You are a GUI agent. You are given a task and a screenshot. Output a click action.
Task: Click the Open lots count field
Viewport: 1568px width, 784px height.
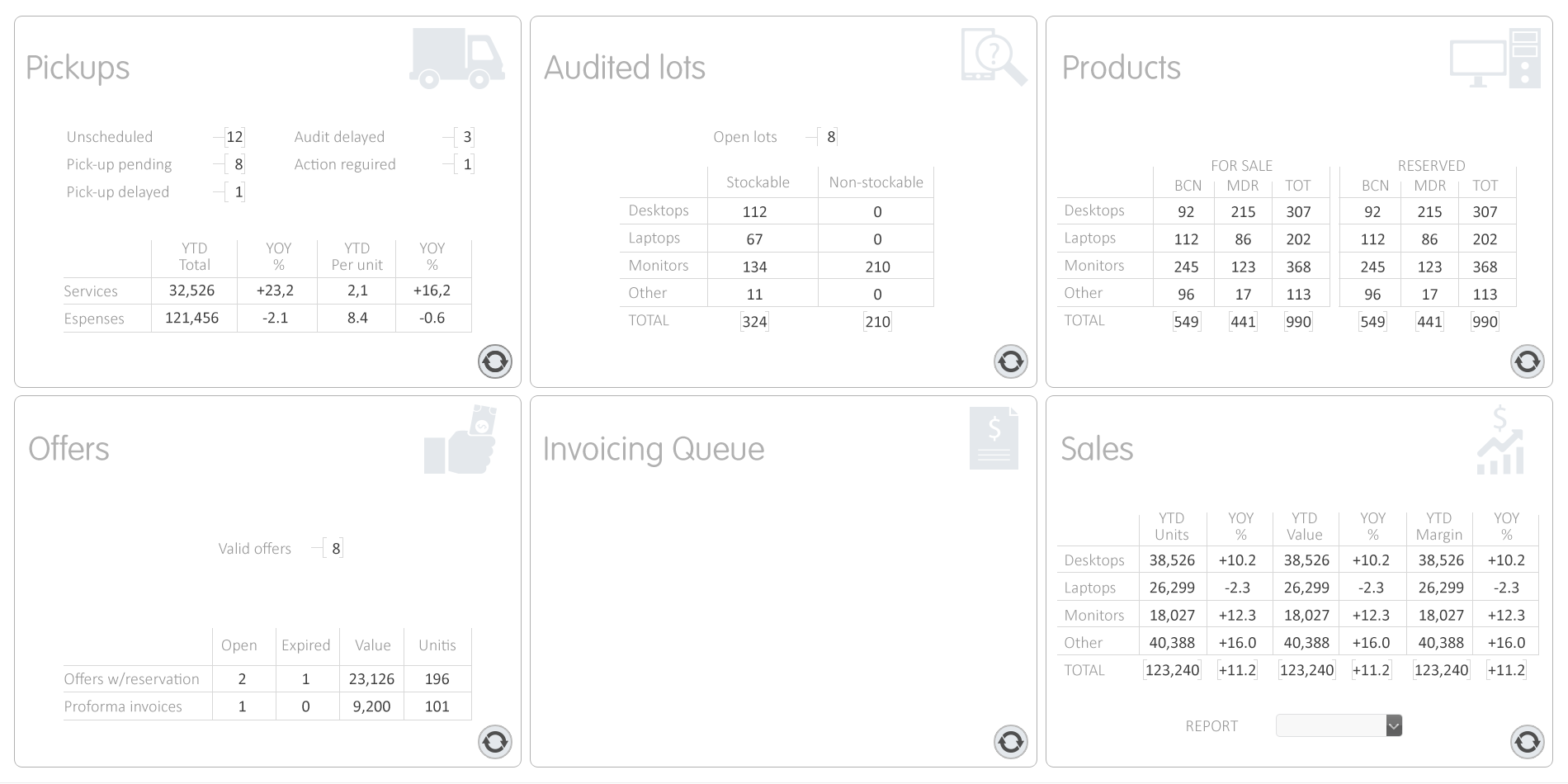(831, 137)
